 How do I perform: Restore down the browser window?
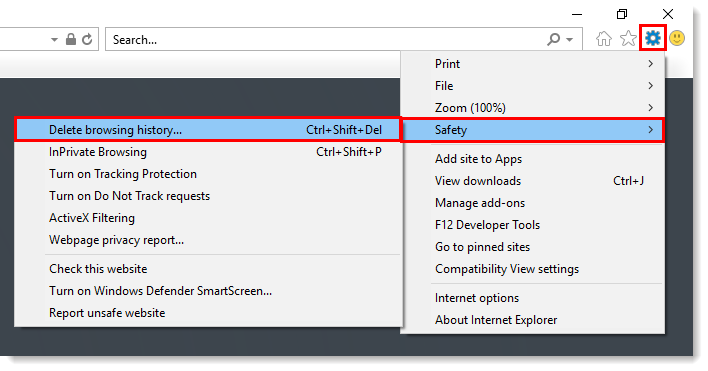[x=622, y=14]
